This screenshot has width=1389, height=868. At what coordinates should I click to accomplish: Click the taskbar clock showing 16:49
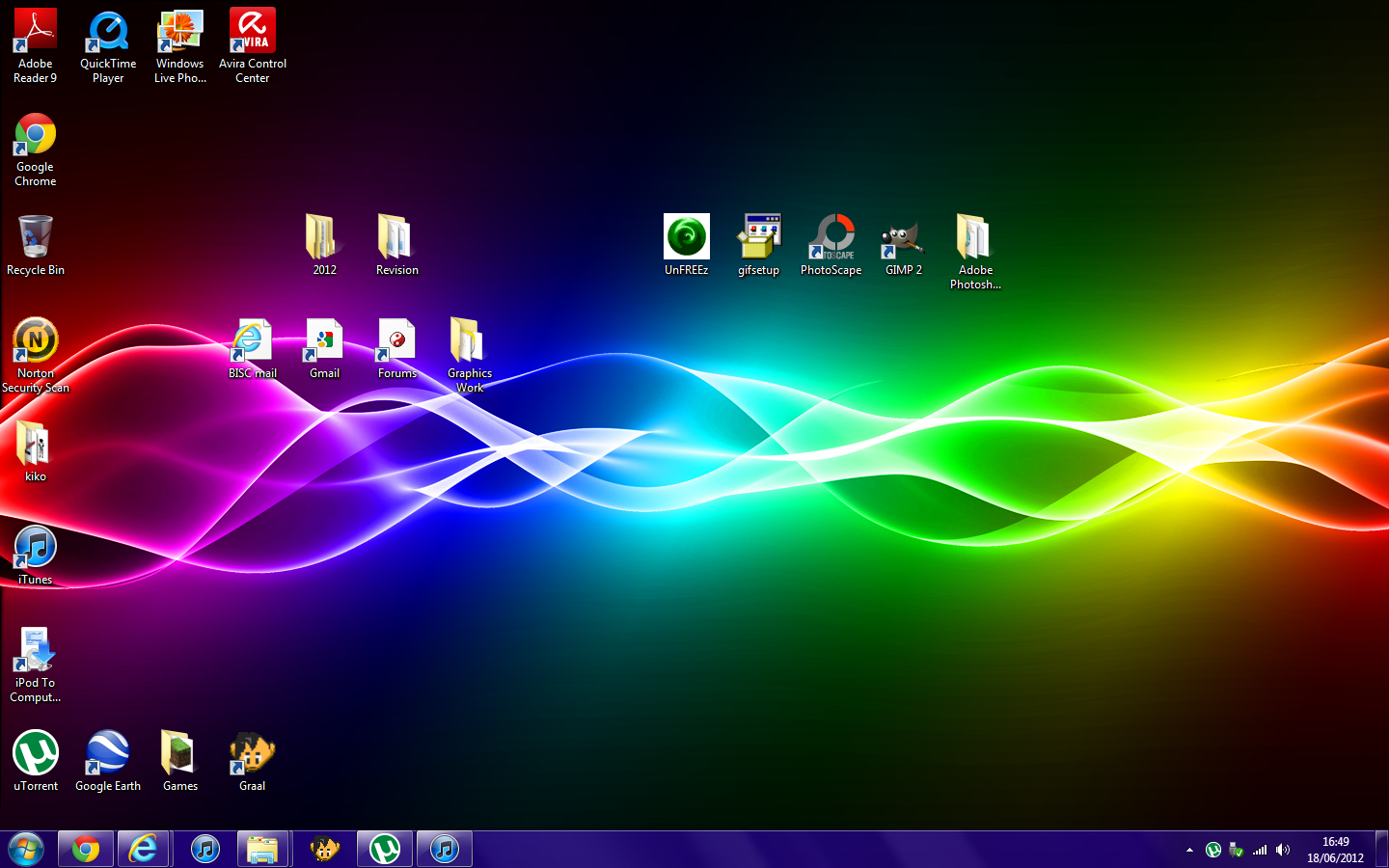(1335, 850)
